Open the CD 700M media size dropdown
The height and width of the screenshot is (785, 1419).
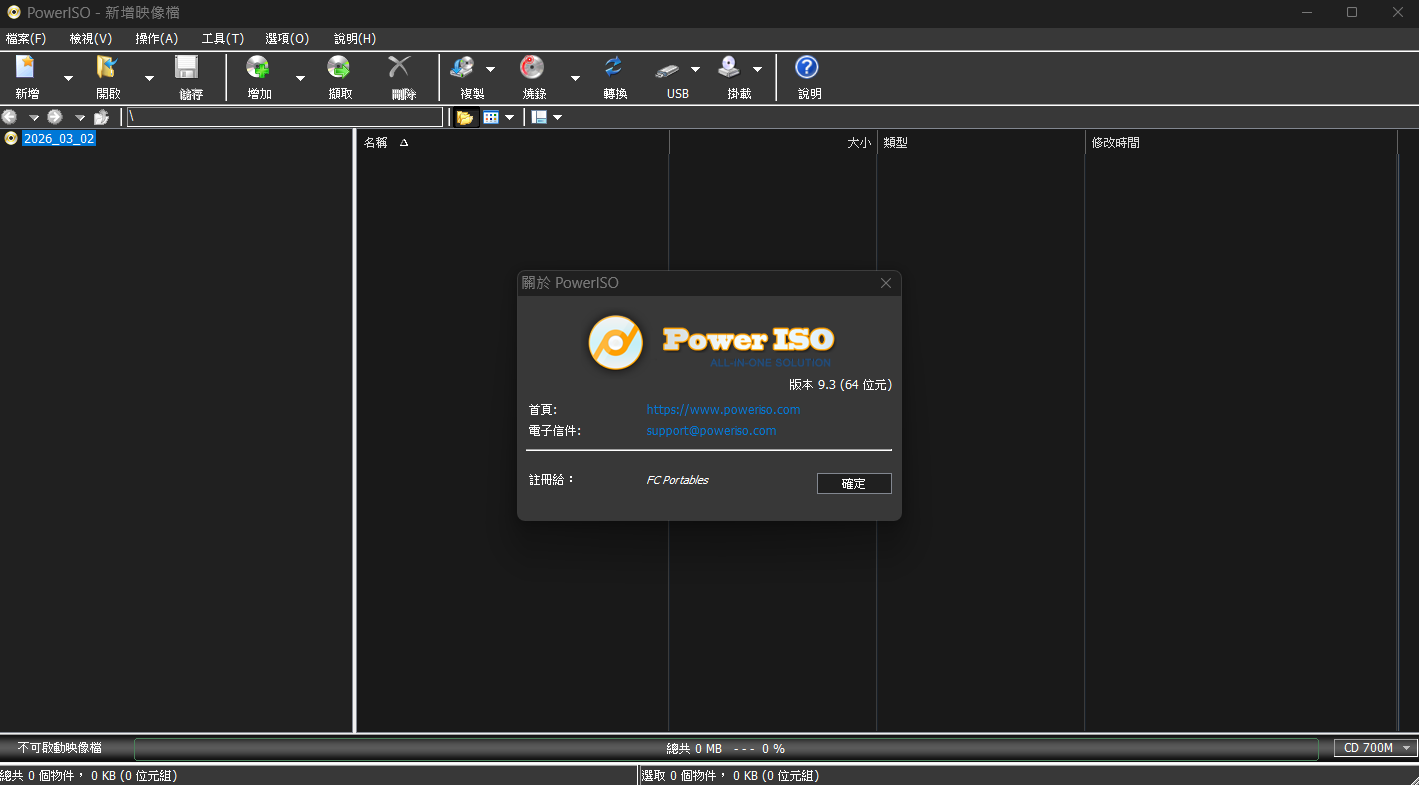tap(1375, 748)
